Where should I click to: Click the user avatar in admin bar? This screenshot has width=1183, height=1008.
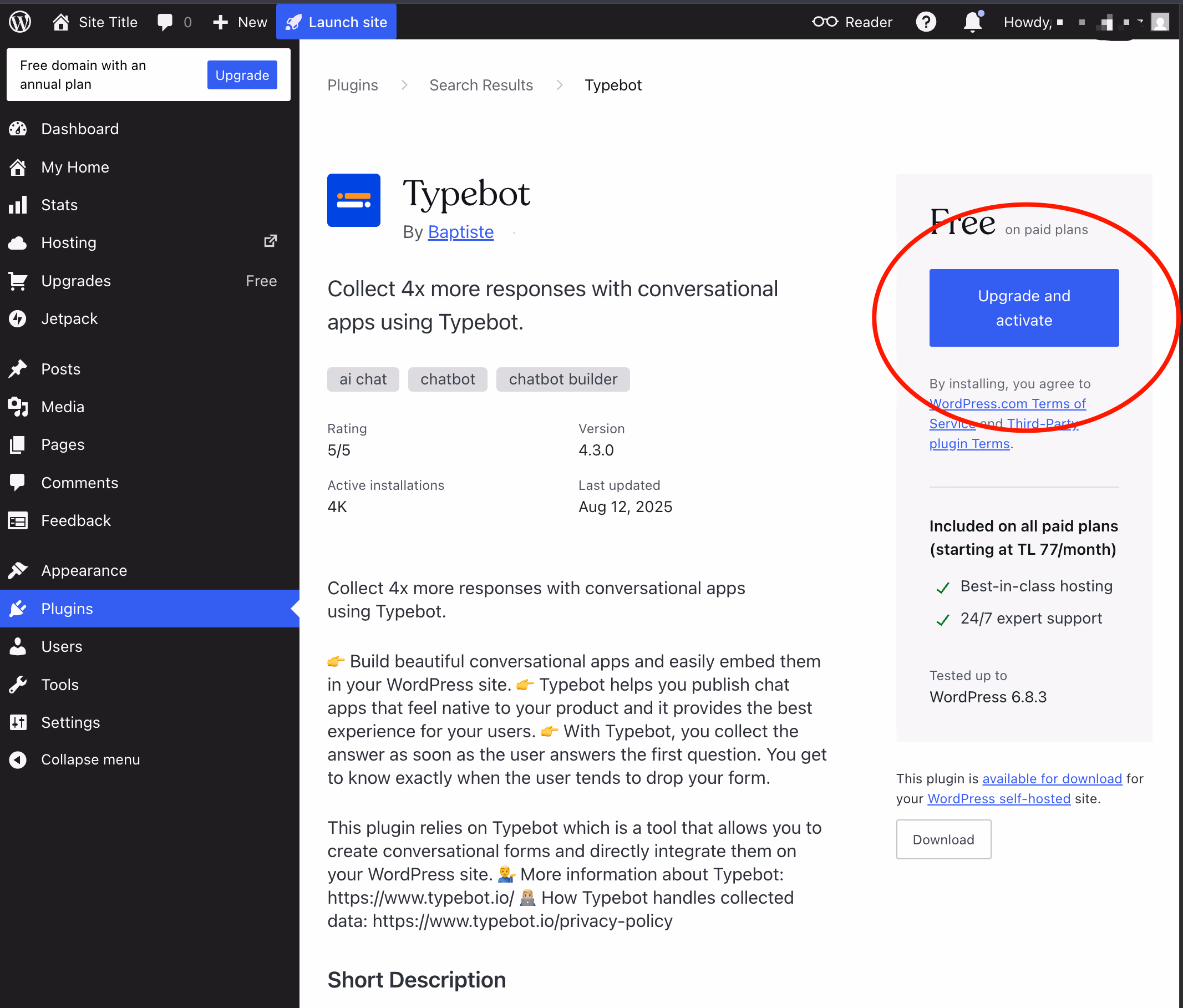pos(1160,22)
